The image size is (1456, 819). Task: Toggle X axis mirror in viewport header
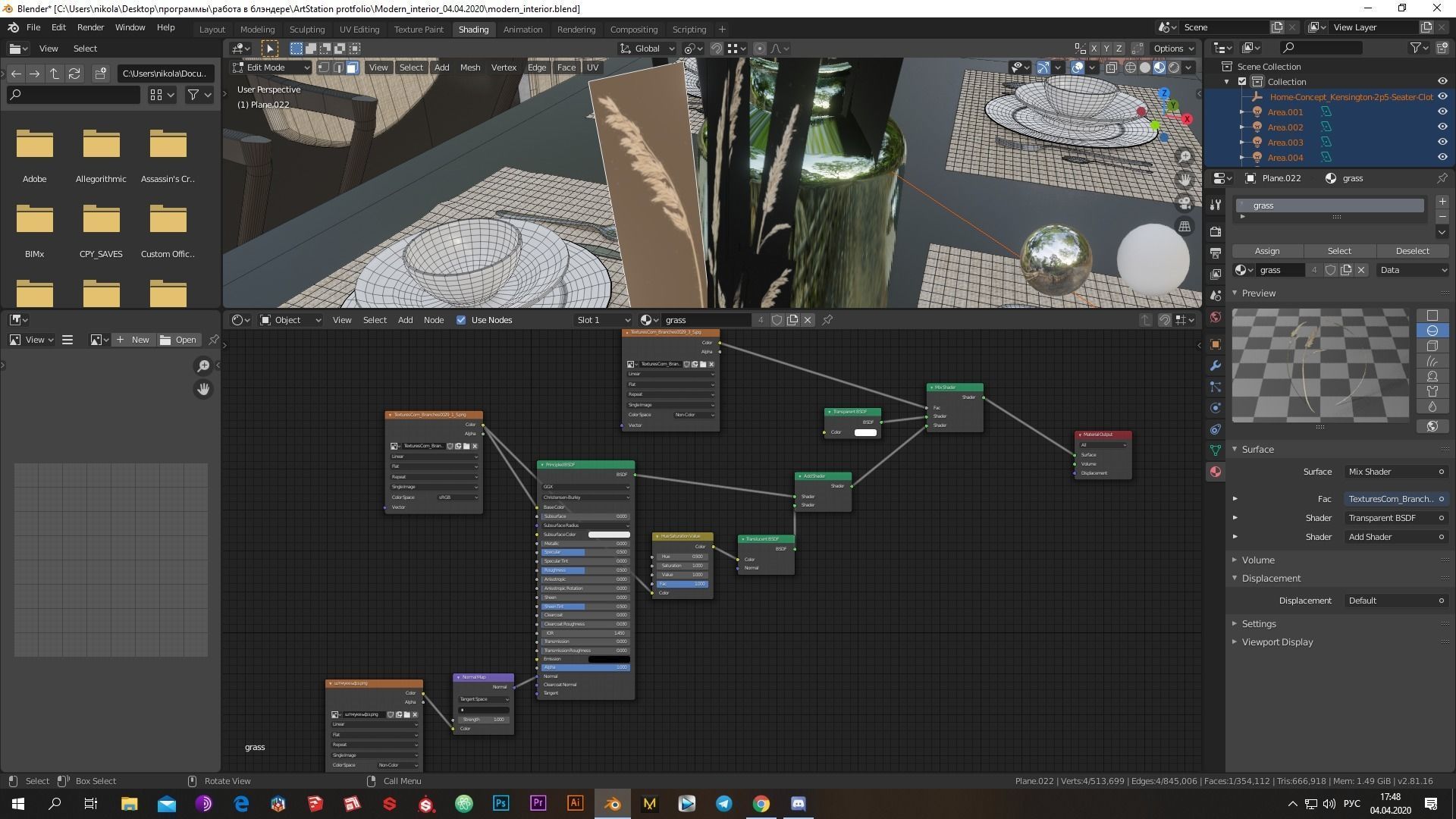pyautogui.click(x=1094, y=49)
